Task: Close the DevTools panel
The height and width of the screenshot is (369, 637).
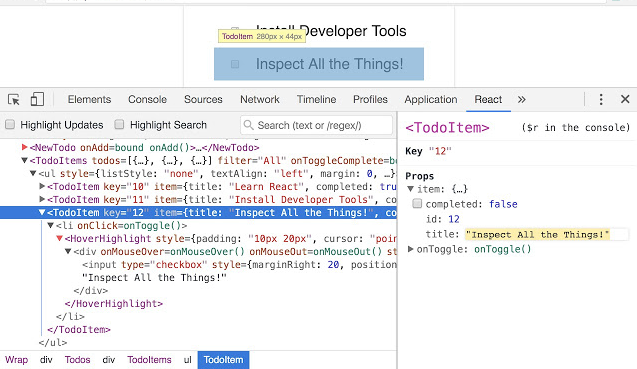Action: click(x=625, y=99)
